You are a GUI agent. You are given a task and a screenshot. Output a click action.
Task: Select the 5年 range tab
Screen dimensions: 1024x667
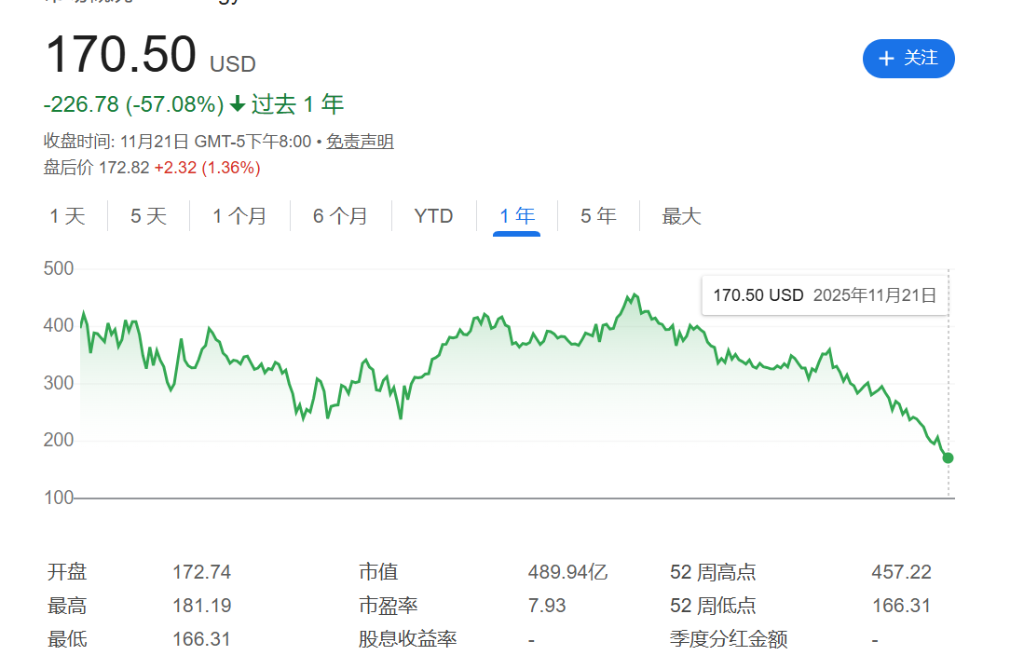(x=597, y=216)
